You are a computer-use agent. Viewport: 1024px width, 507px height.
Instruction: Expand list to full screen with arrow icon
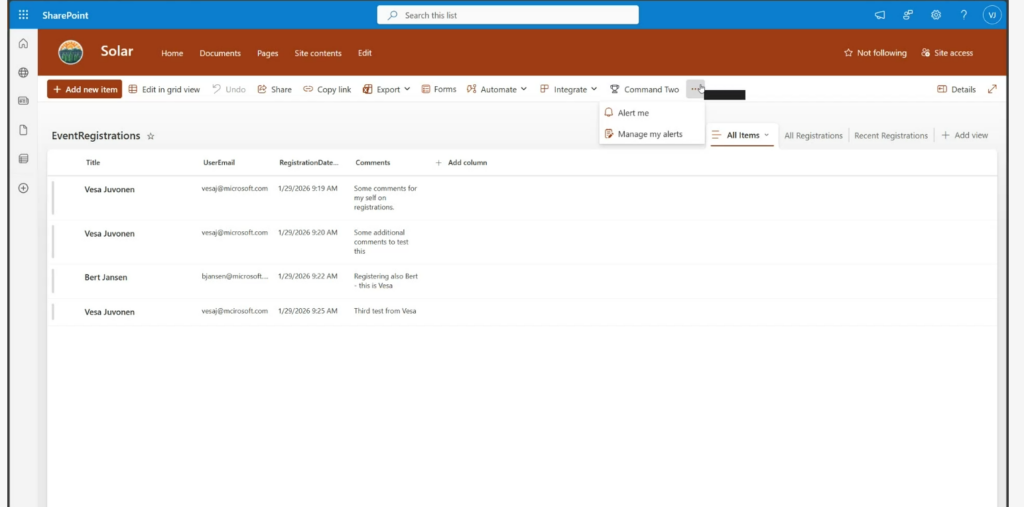(x=992, y=89)
